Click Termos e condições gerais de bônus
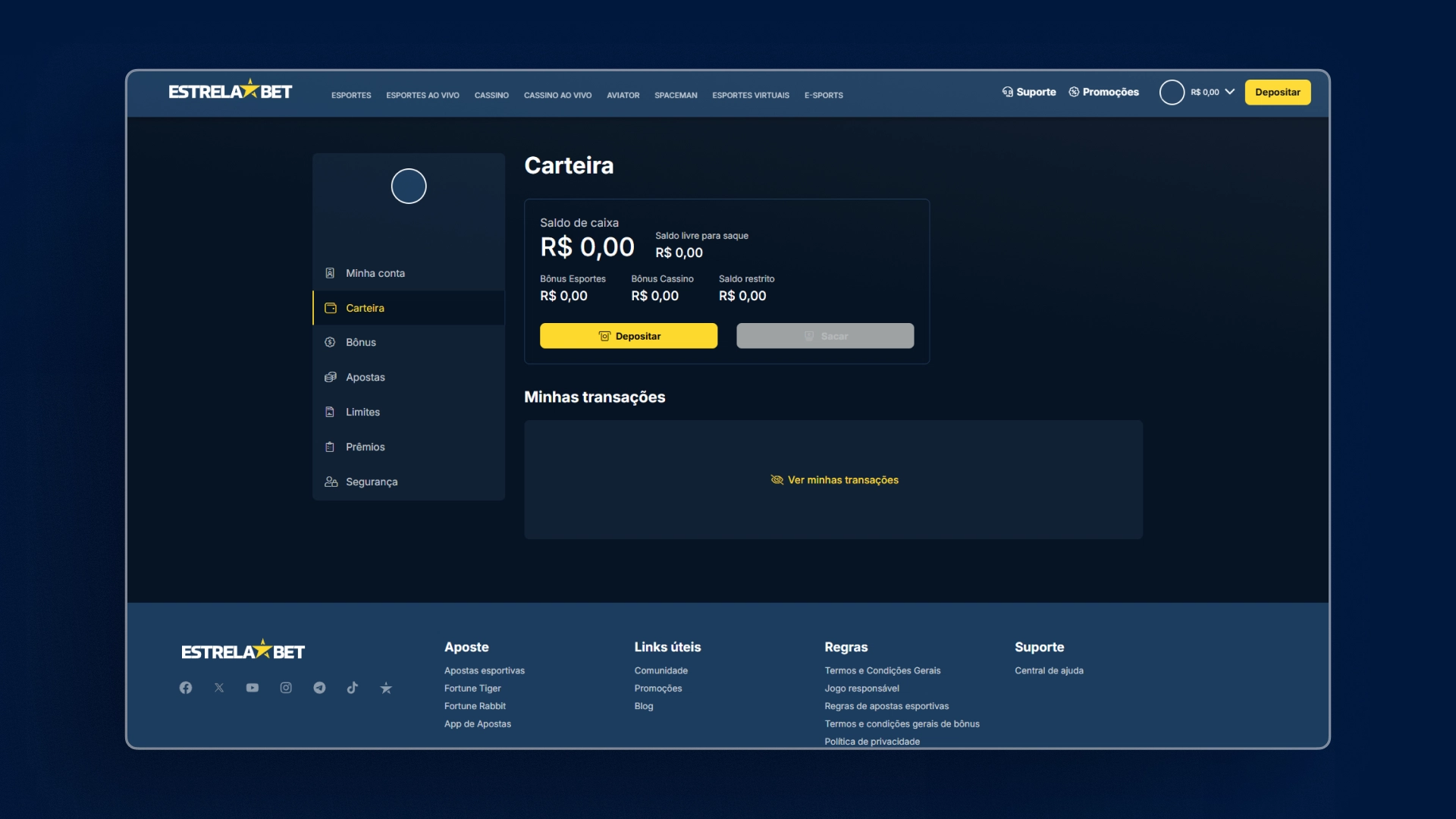1456x819 pixels. [902, 724]
